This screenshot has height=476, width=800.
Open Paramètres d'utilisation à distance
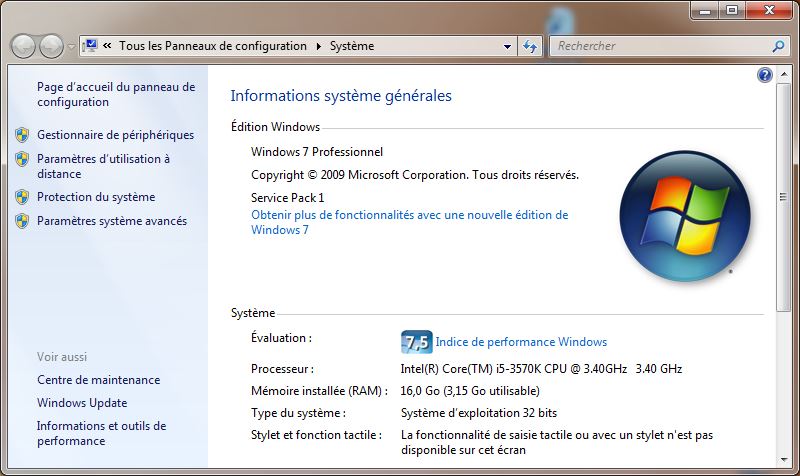click(103, 166)
